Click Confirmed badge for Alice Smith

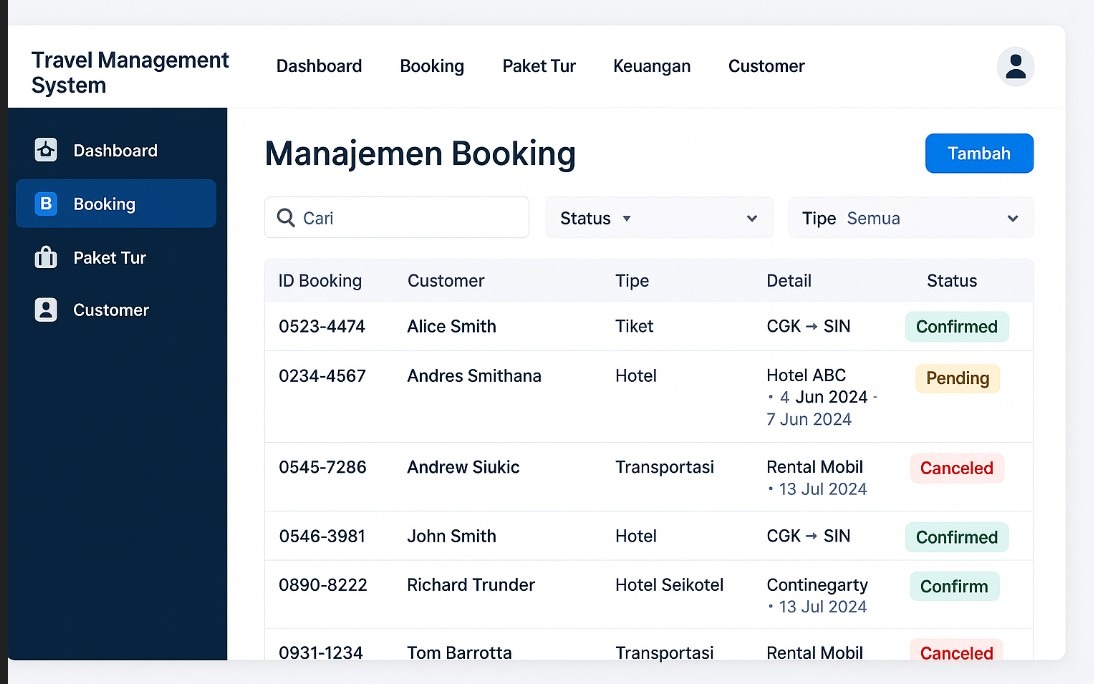click(x=957, y=327)
